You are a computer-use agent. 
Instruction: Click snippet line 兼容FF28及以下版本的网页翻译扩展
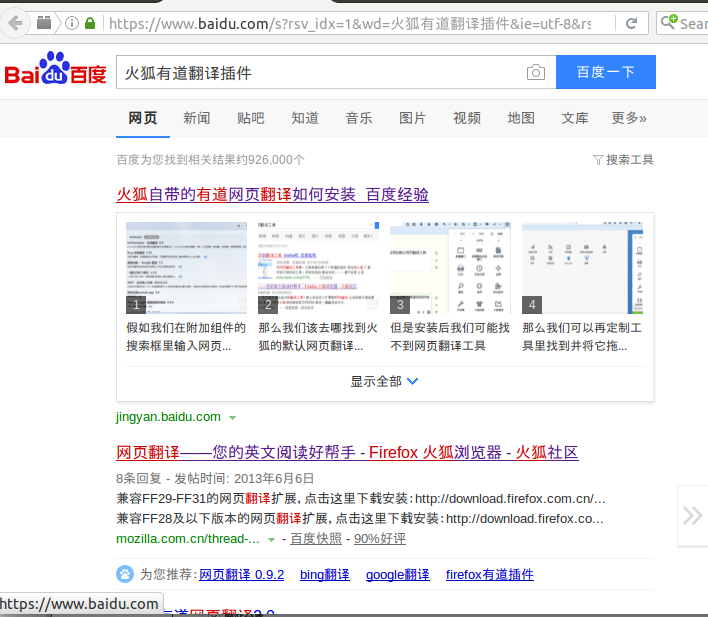pyautogui.click(x=360, y=519)
